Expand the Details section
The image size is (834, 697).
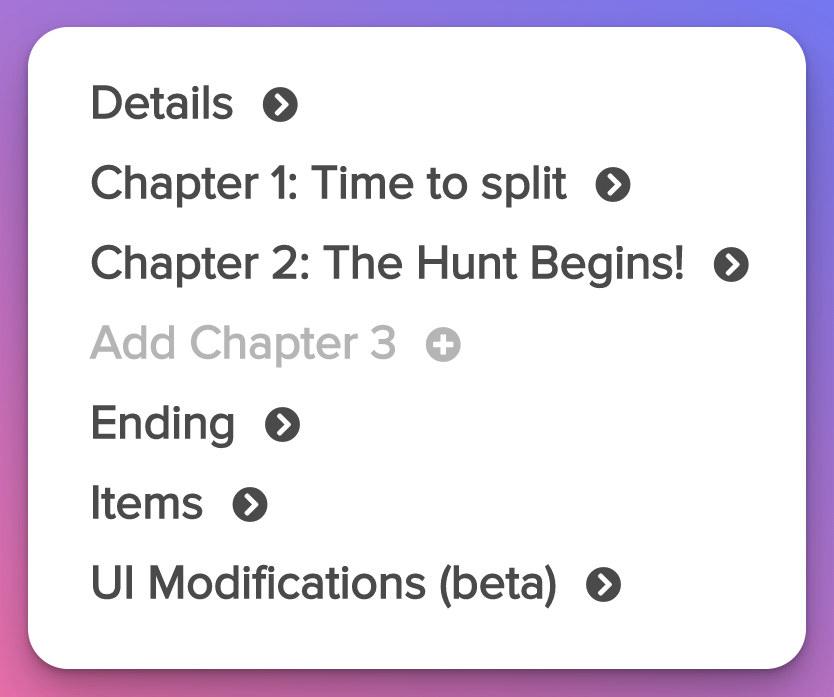click(x=161, y=103)
